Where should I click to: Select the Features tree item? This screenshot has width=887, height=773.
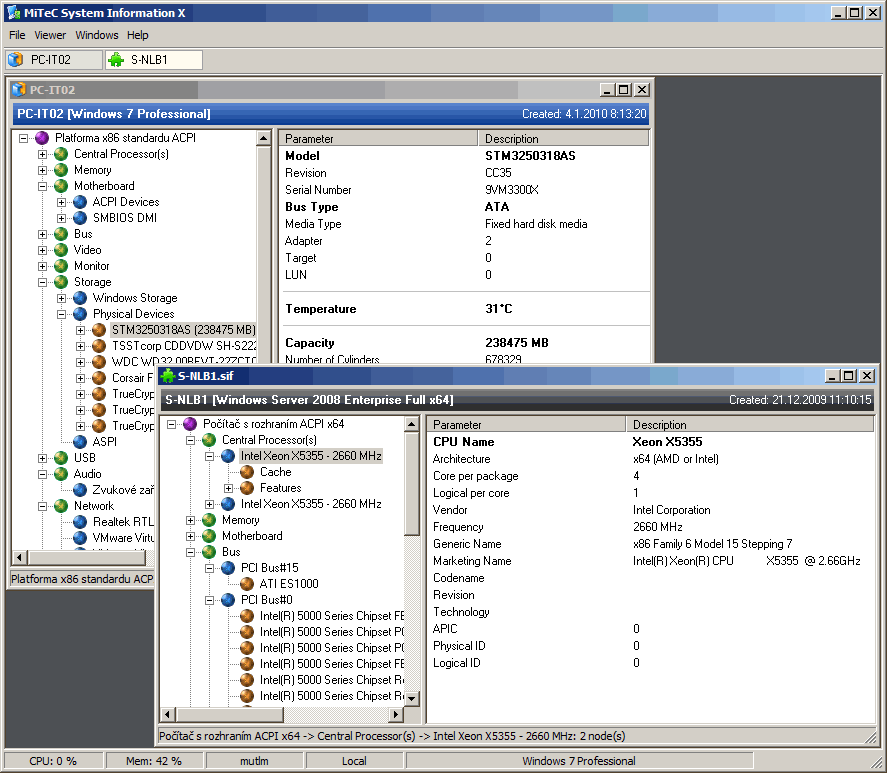(280, 488)
